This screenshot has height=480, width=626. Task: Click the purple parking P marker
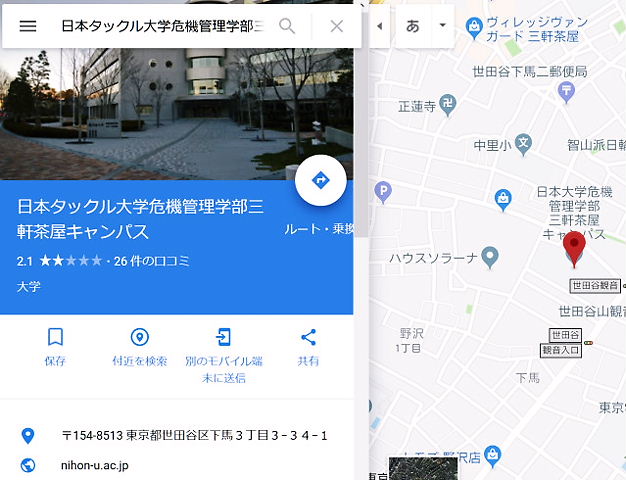tap(383, 192)
